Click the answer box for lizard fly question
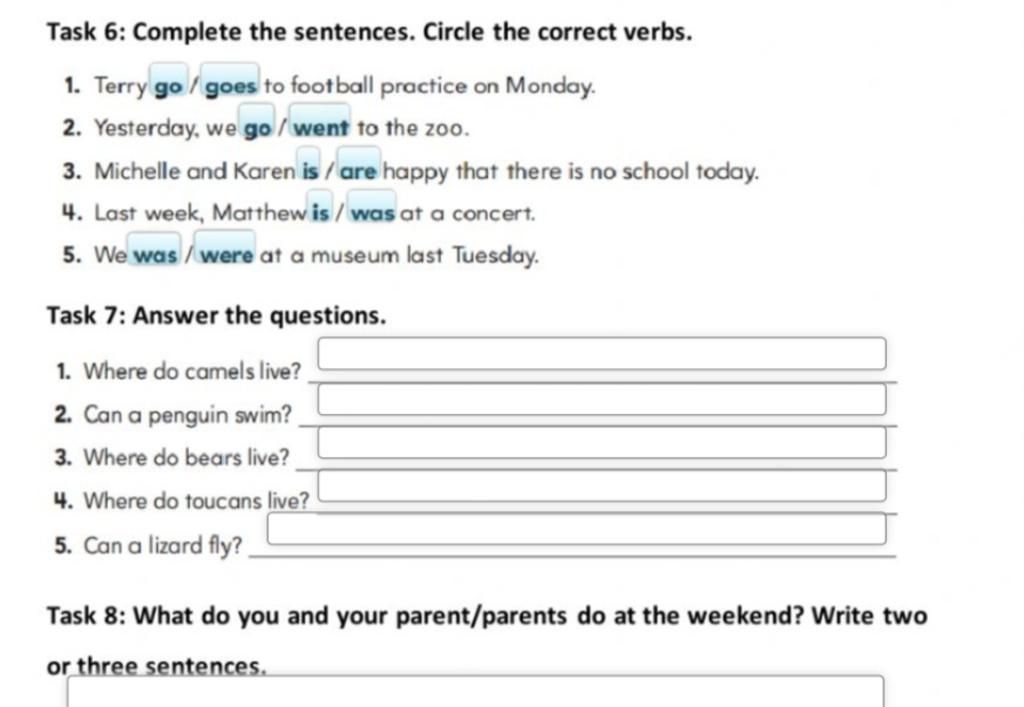 pos(577,529)
